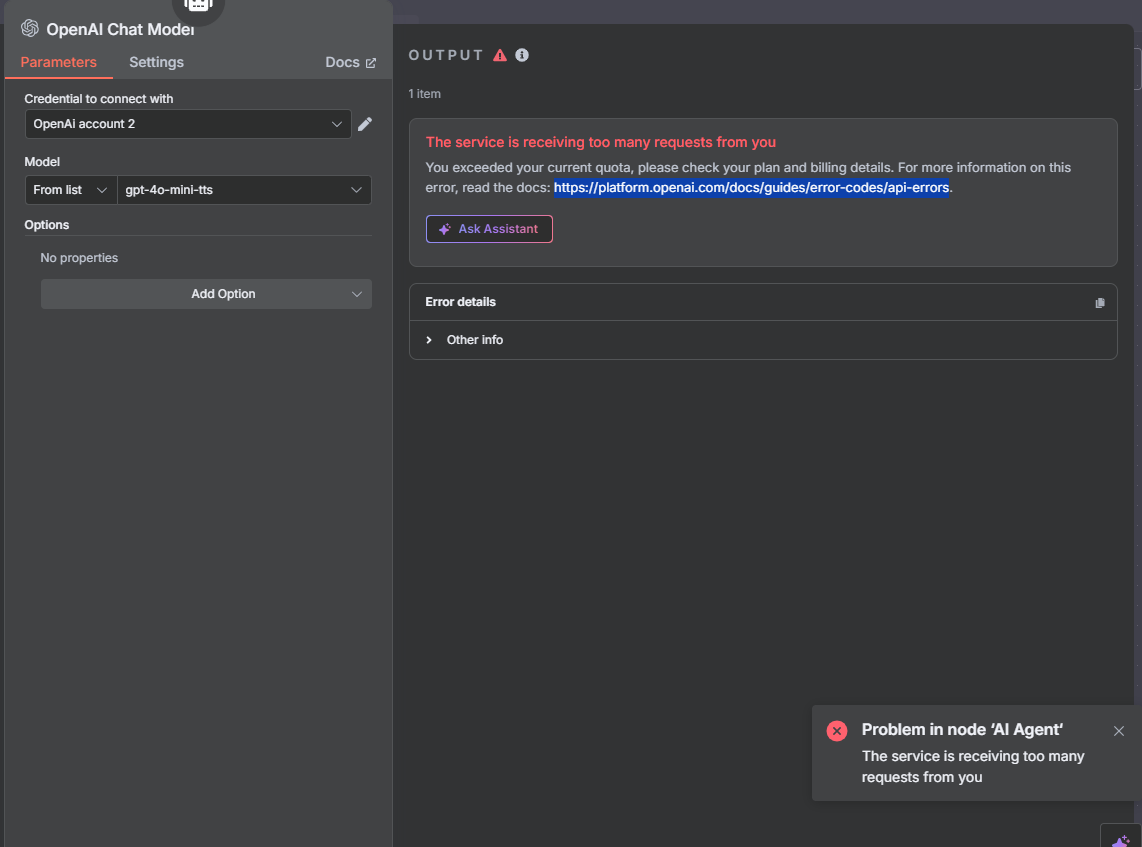The width and height of the screenshot is (1142, 847).
Task: Click the red warning triangle beside OUTPUT
Action: coord(500,55)
